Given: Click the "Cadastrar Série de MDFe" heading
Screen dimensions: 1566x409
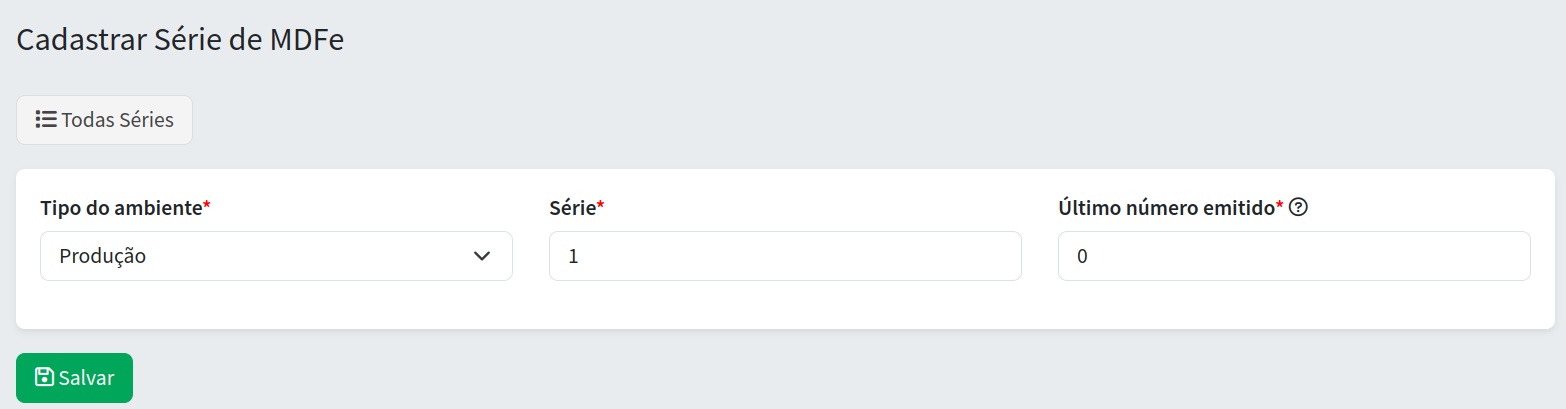Looking at the screenshot, I should (181, 40).
